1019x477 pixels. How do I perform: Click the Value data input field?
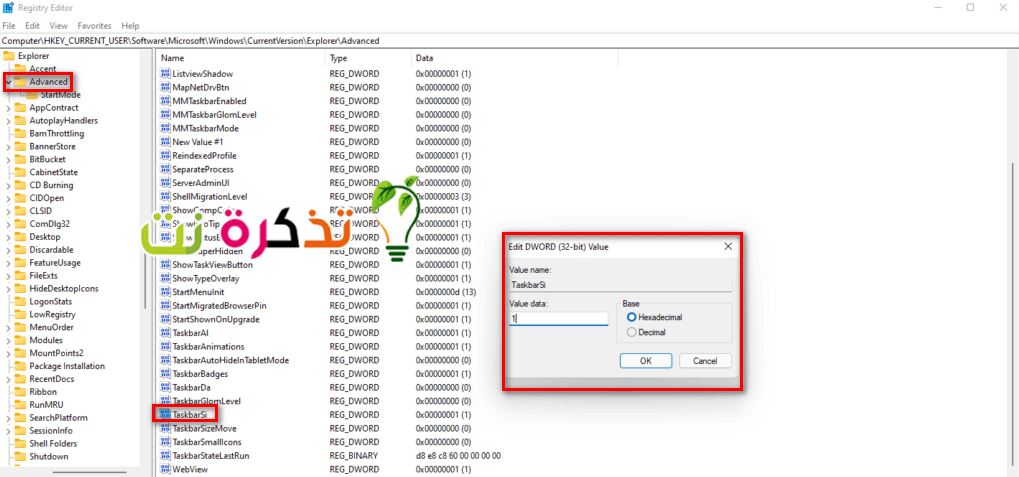[x=558, y=318]
